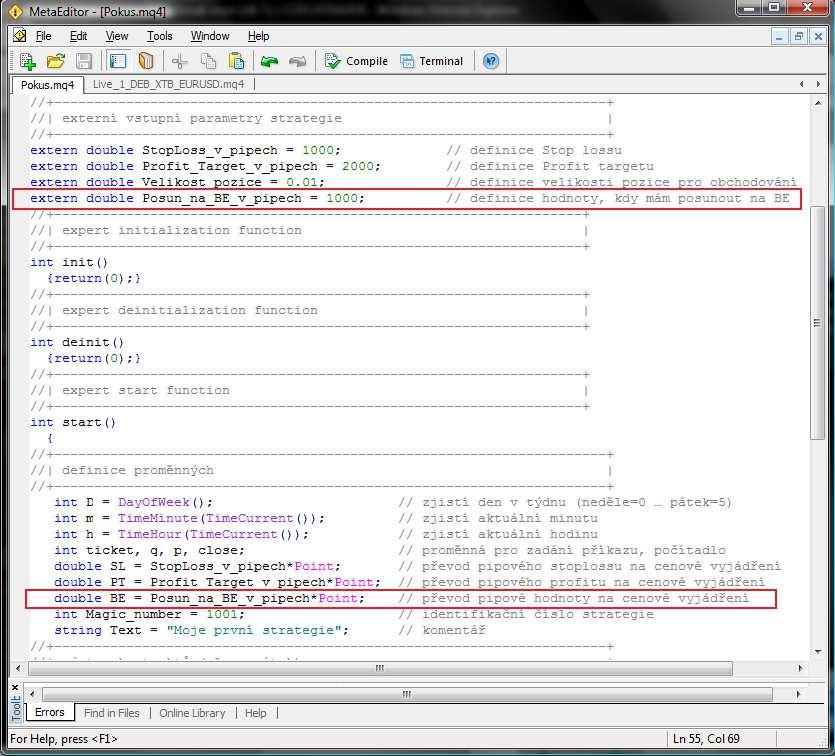Undo with the green arrow icon
835x756 pixels.
point(269,61)
